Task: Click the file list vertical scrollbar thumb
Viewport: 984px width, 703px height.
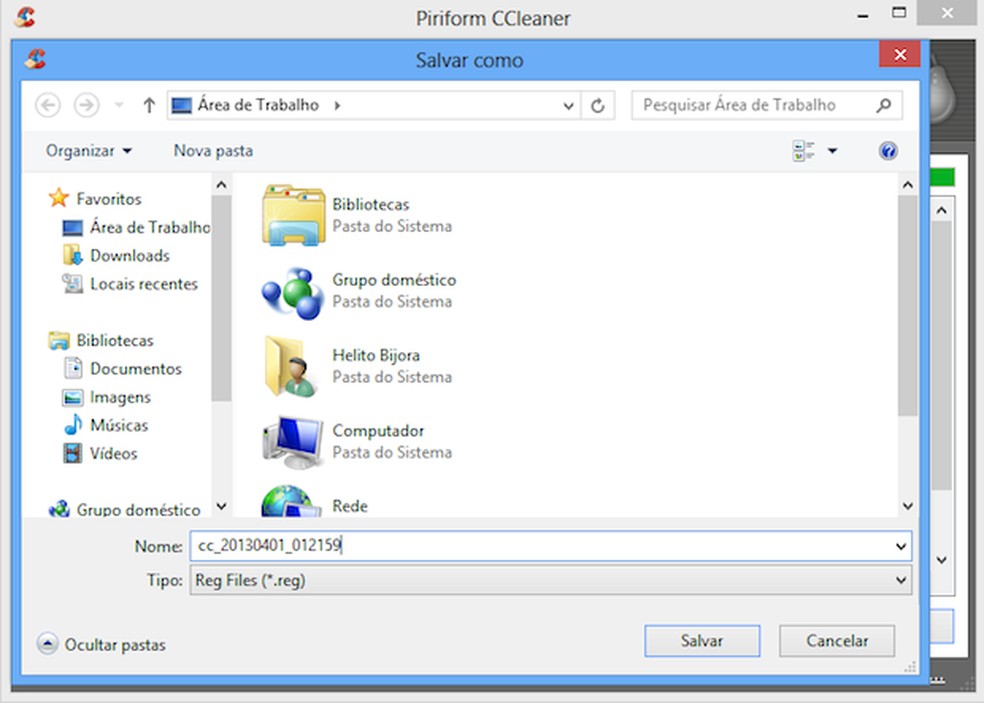Action: [907, 306]
